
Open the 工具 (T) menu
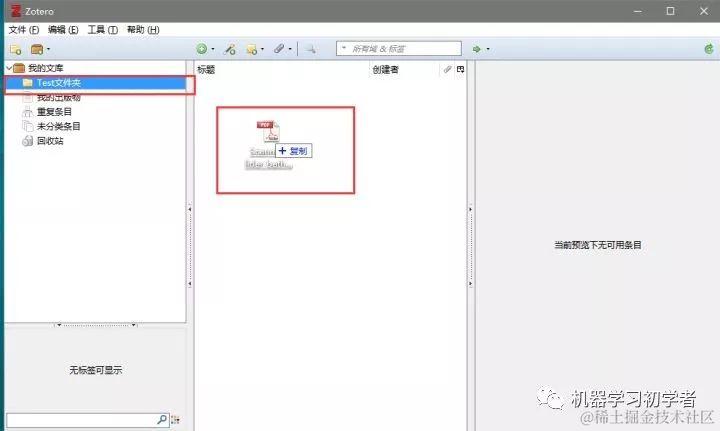point(103,30)
